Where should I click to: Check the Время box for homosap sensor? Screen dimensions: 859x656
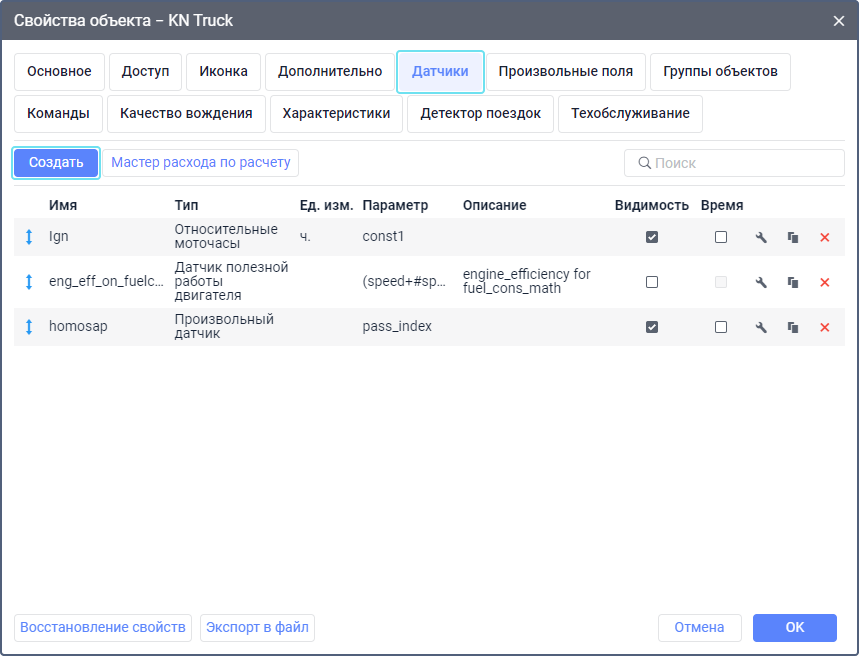pyautogui.click(x=721, y=327)
